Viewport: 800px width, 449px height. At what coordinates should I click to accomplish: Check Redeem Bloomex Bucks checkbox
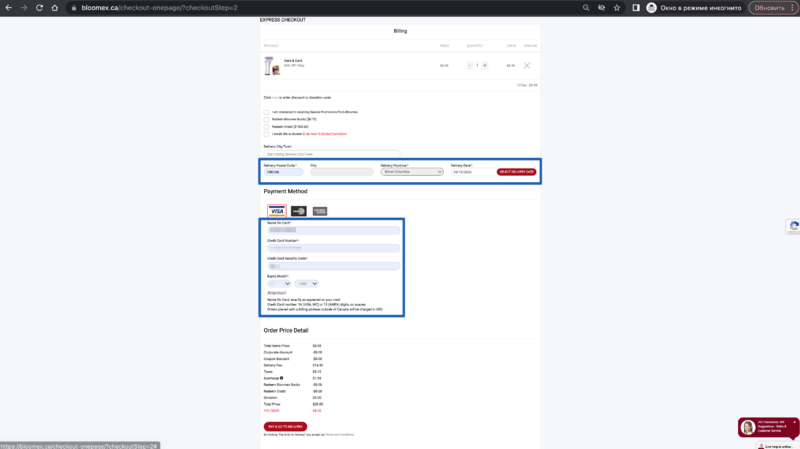[x=266, y=119]
